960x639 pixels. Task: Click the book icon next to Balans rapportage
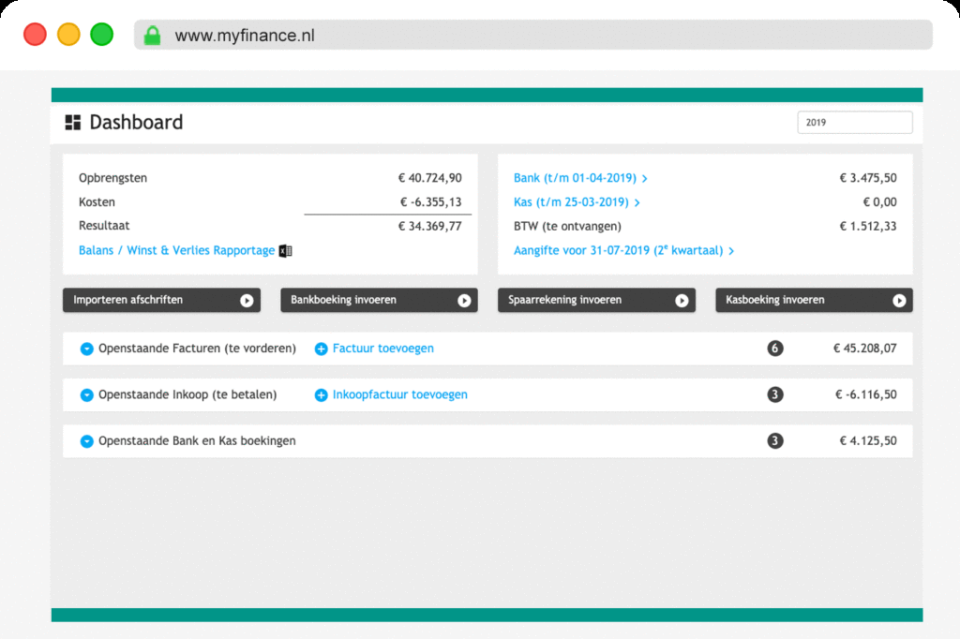[284, 250]
